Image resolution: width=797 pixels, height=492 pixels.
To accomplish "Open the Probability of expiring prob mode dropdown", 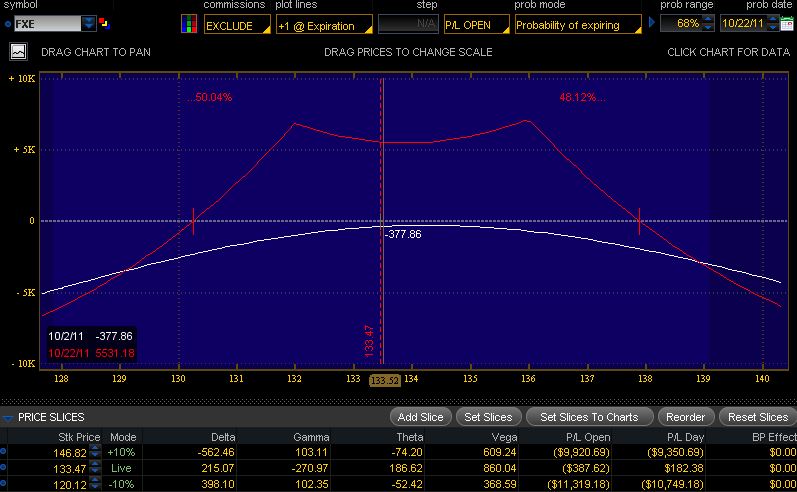I will [x=578, y=24].
